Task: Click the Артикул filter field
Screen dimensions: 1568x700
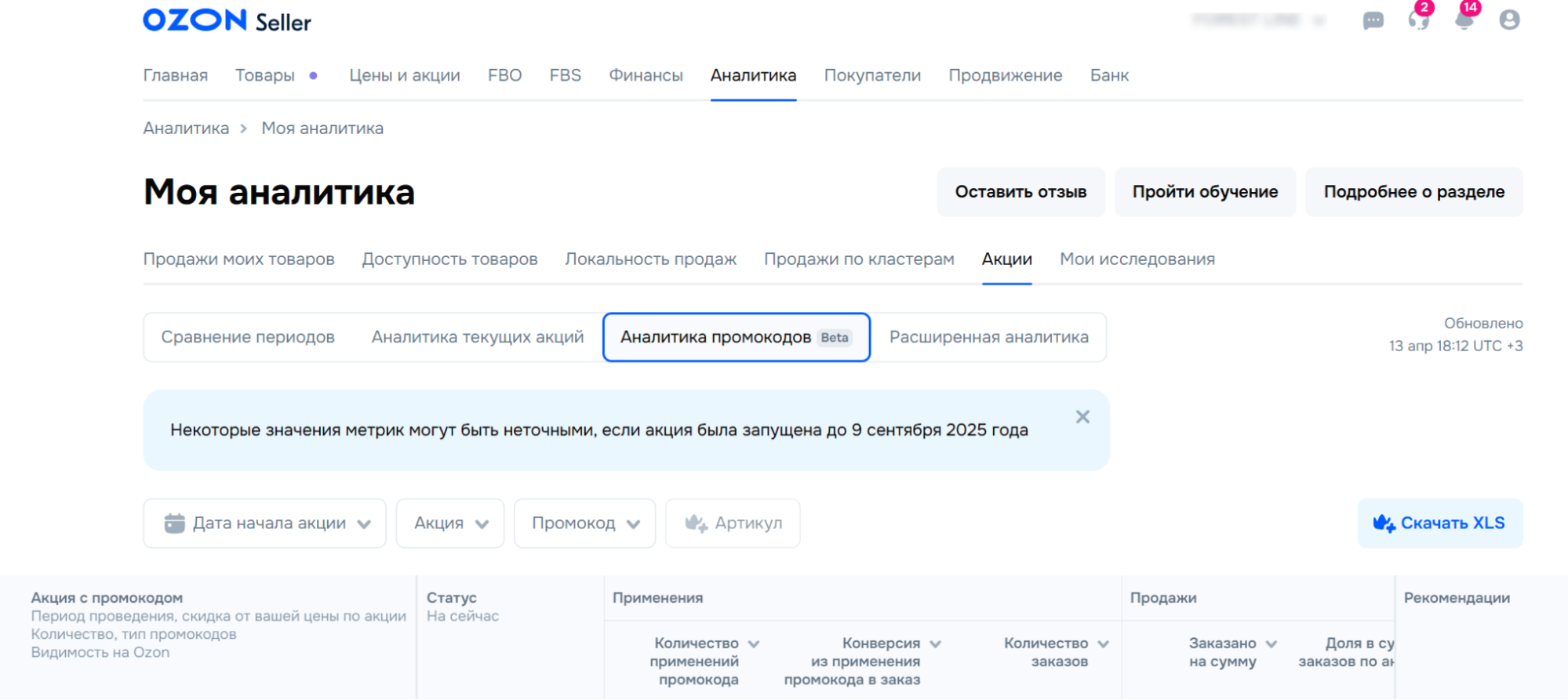Action: click(x=733, y=523)
